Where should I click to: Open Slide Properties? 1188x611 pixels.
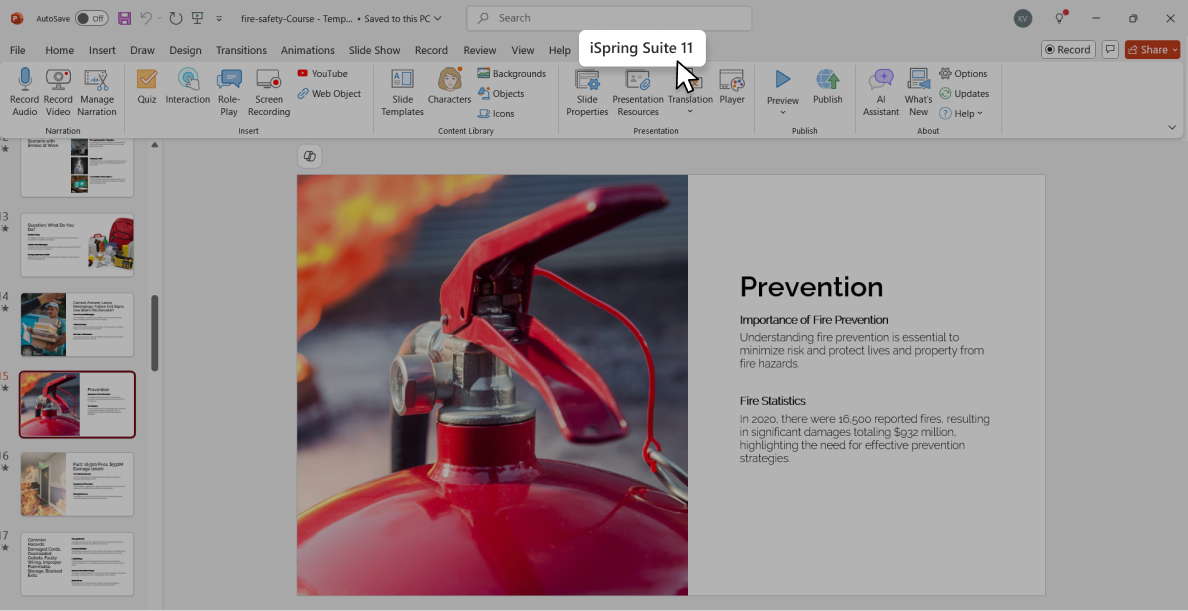click(587, 80)
